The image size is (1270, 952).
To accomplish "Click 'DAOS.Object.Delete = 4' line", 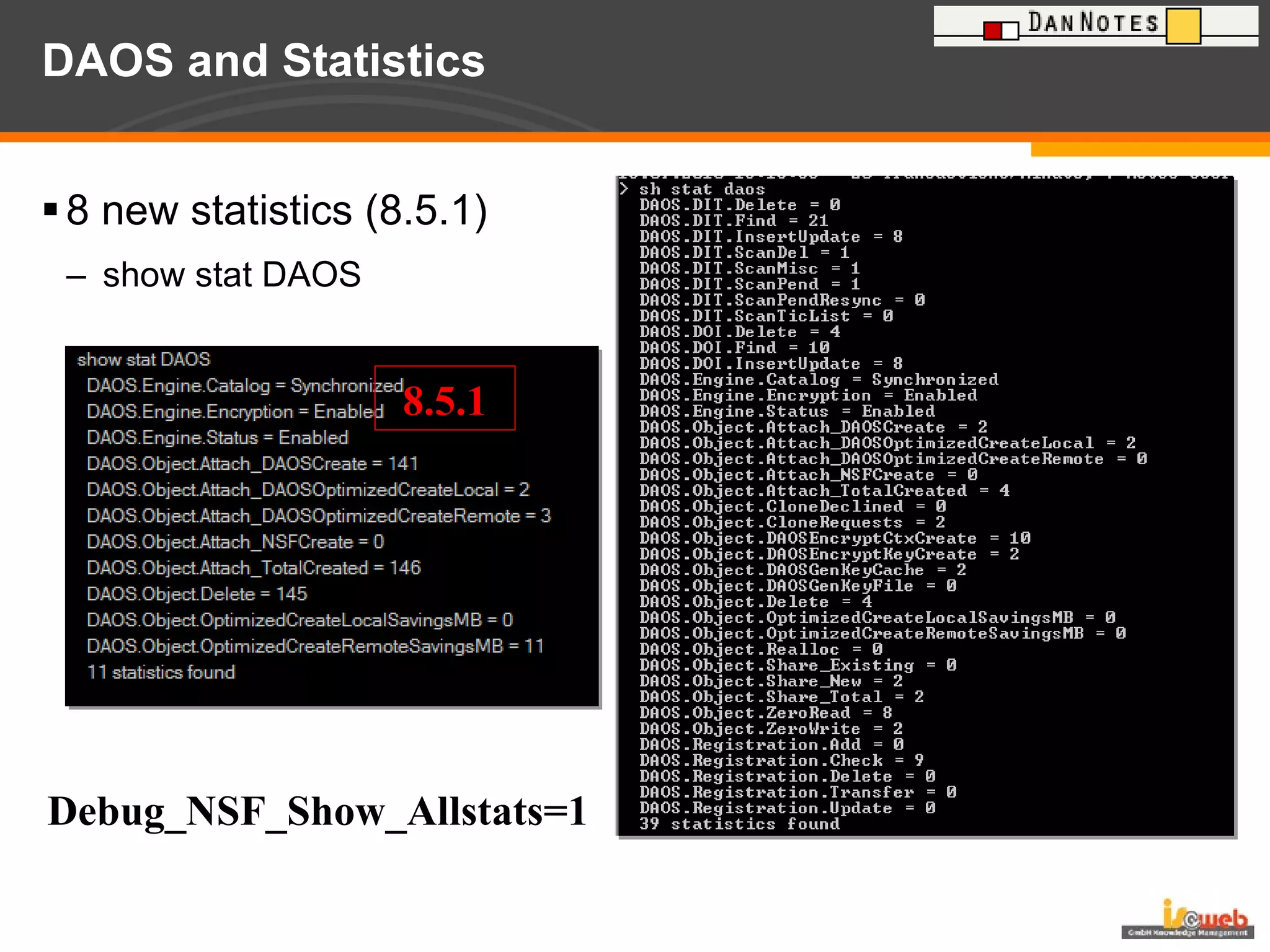I will tap(756, 602).
